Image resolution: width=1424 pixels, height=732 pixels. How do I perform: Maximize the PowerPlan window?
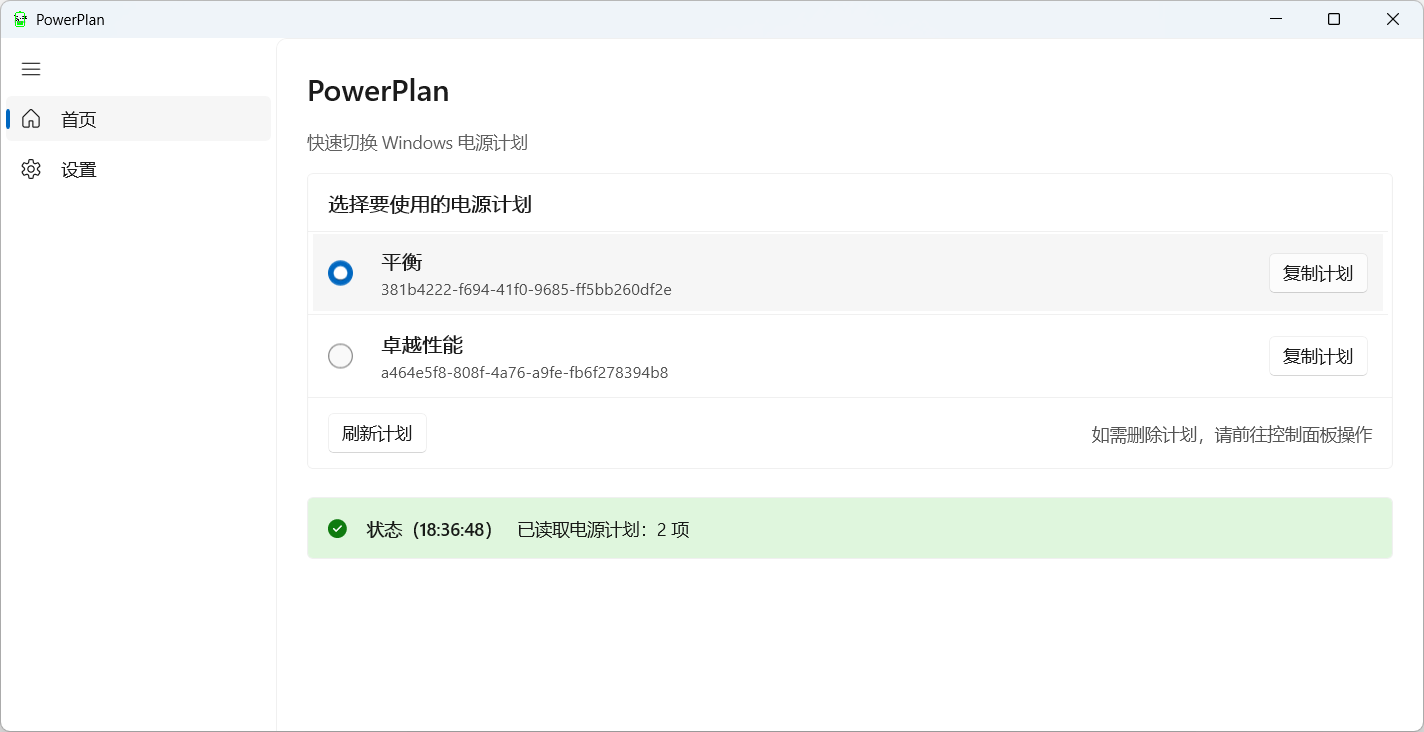1334,19
